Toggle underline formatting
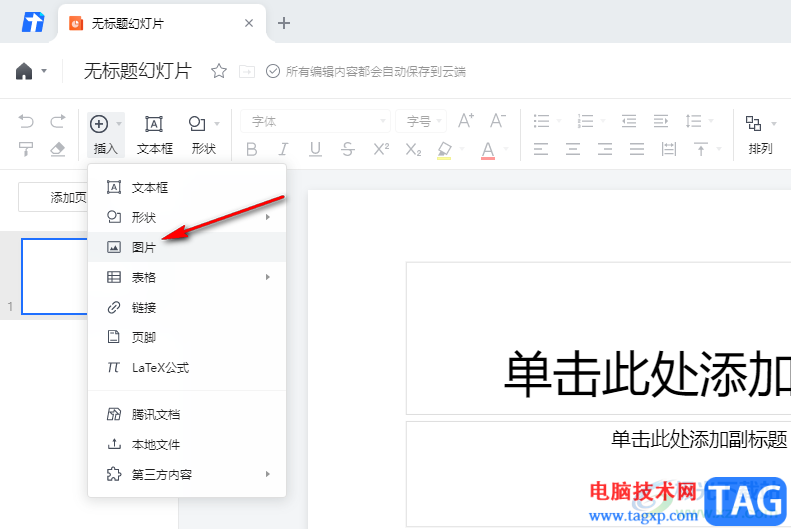This screenshot has height=529, width=791. pyautogui.click(x=315, y=149)
